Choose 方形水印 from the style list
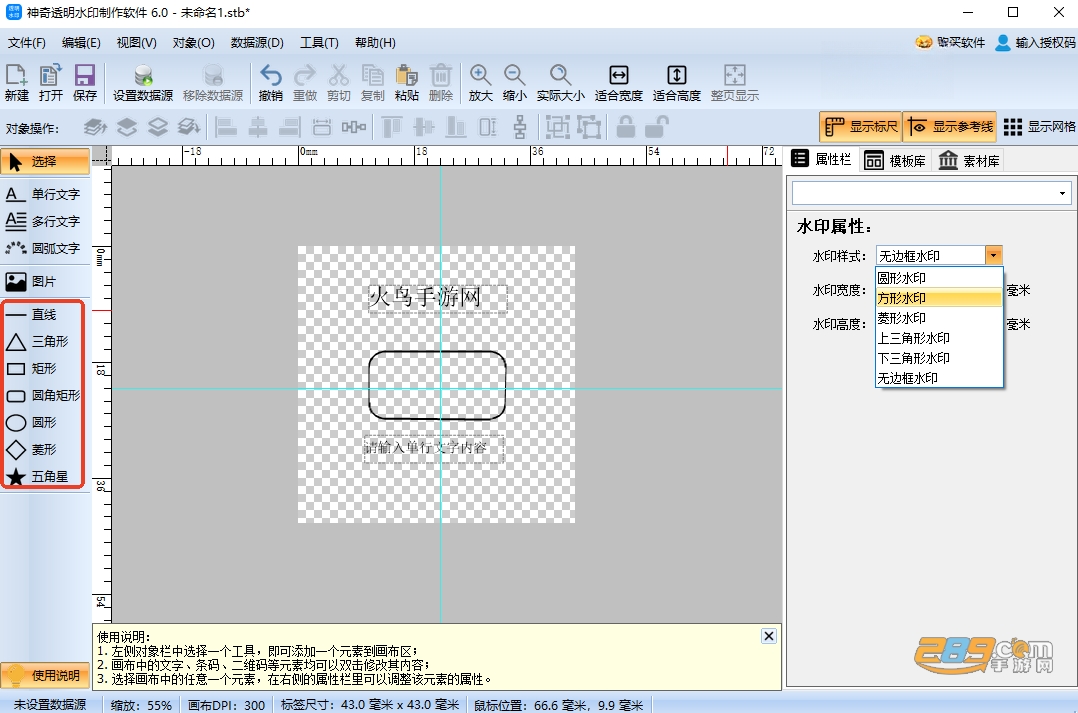Viewport: 1078px width, 713px height. (x=938, y=298)
